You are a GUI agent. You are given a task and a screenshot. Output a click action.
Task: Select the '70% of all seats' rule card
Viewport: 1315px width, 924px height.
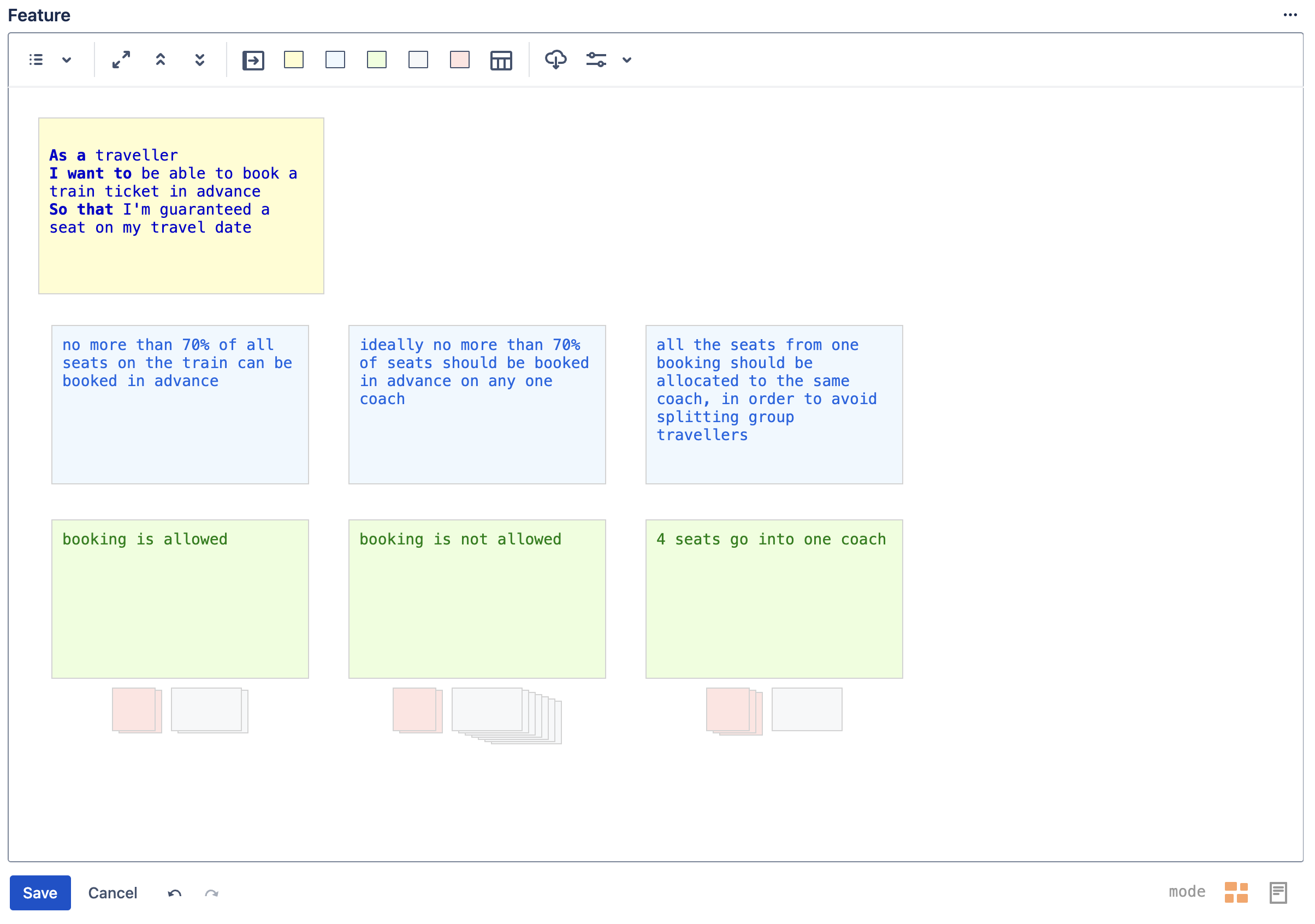point(180,405)
